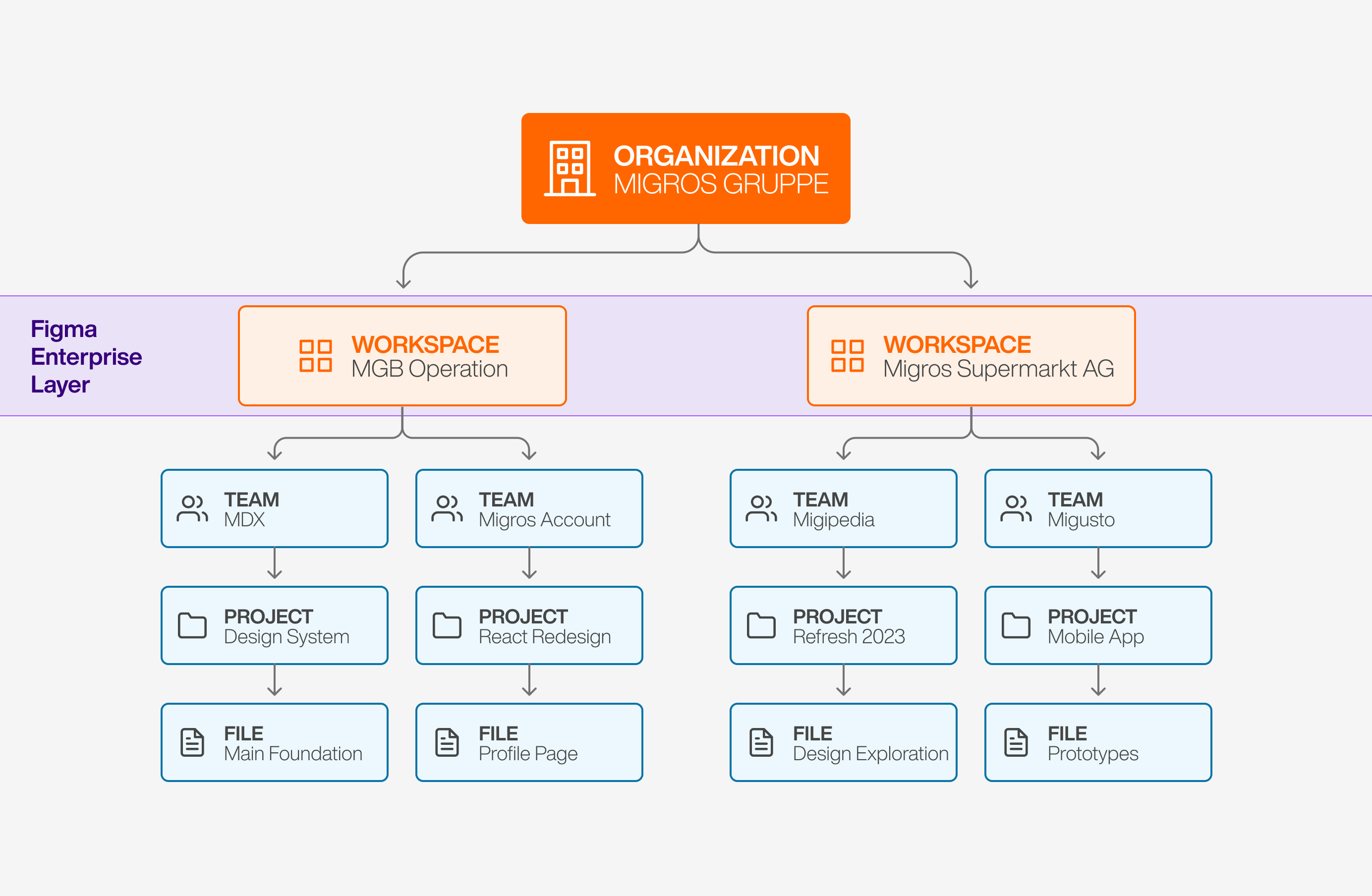This screenshot has width=1372, height=896.
Task: Open the folder icon on Project React Redesign
Action: click(x=448, y=625)
